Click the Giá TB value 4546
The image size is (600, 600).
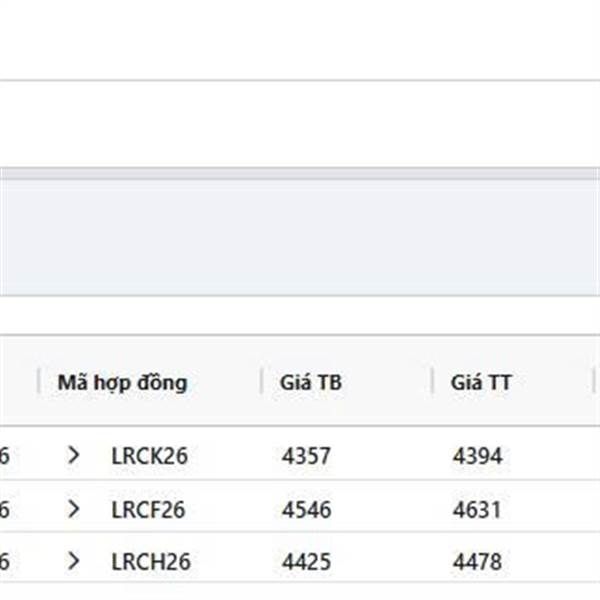[x=306, y=510]
